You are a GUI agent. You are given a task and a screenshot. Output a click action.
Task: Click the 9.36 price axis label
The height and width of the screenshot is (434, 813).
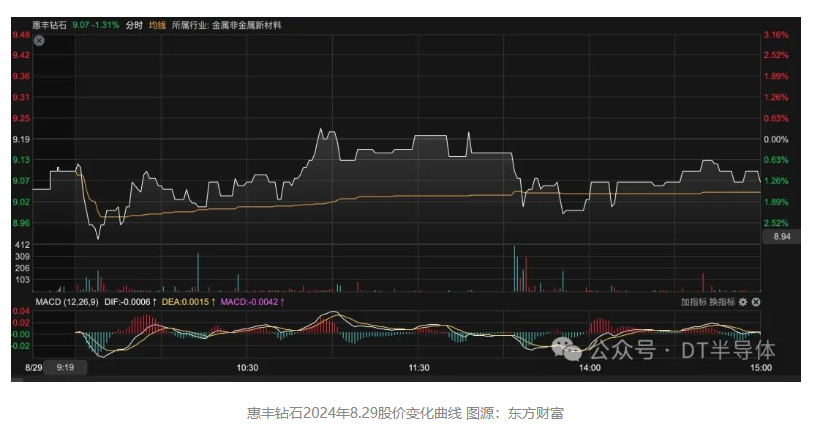(21, 76)
